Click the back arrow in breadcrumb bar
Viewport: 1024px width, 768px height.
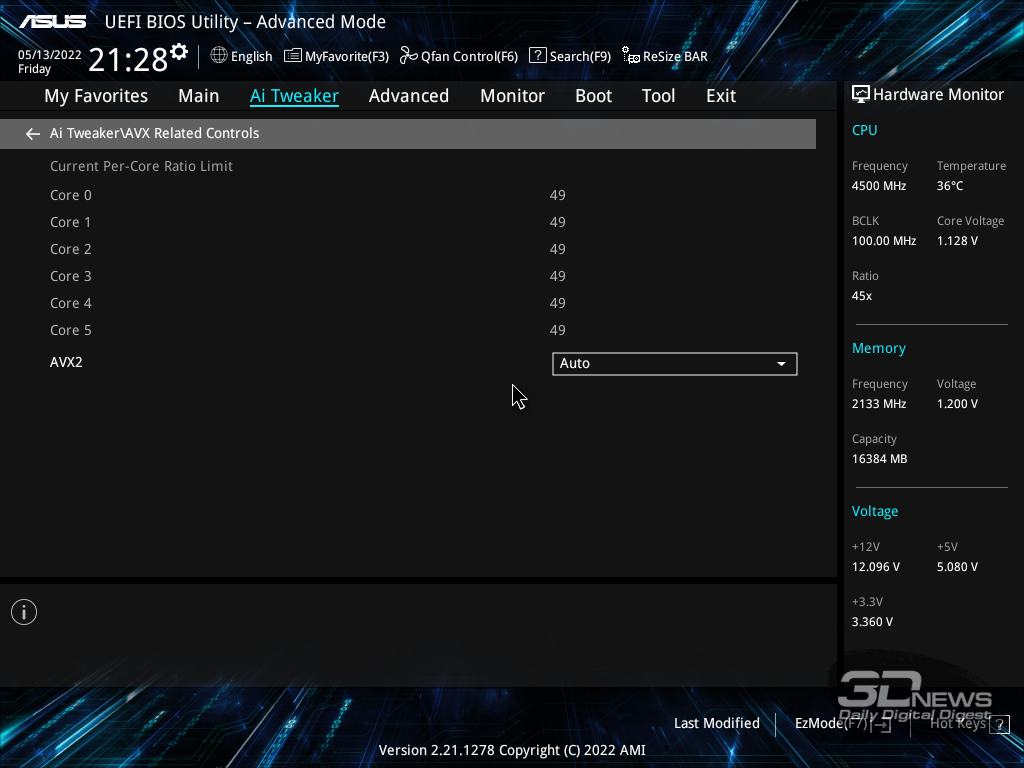point(33,134)
